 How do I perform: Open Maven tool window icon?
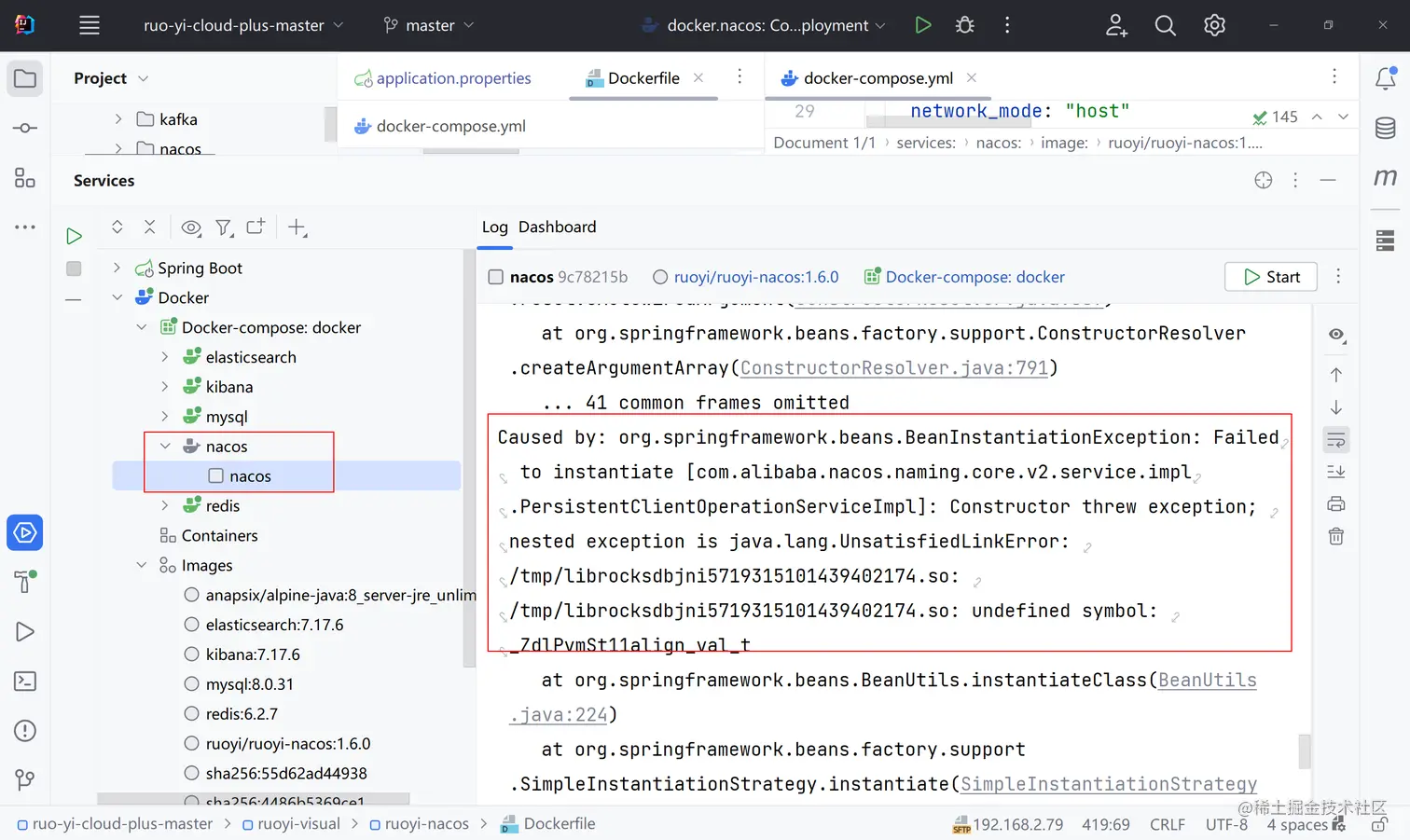(x=1386, y=177)
